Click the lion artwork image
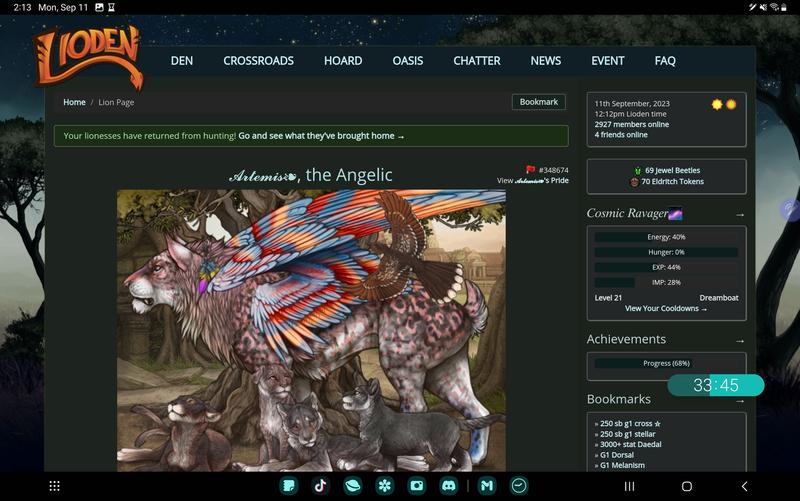 (x=311, y=330)
